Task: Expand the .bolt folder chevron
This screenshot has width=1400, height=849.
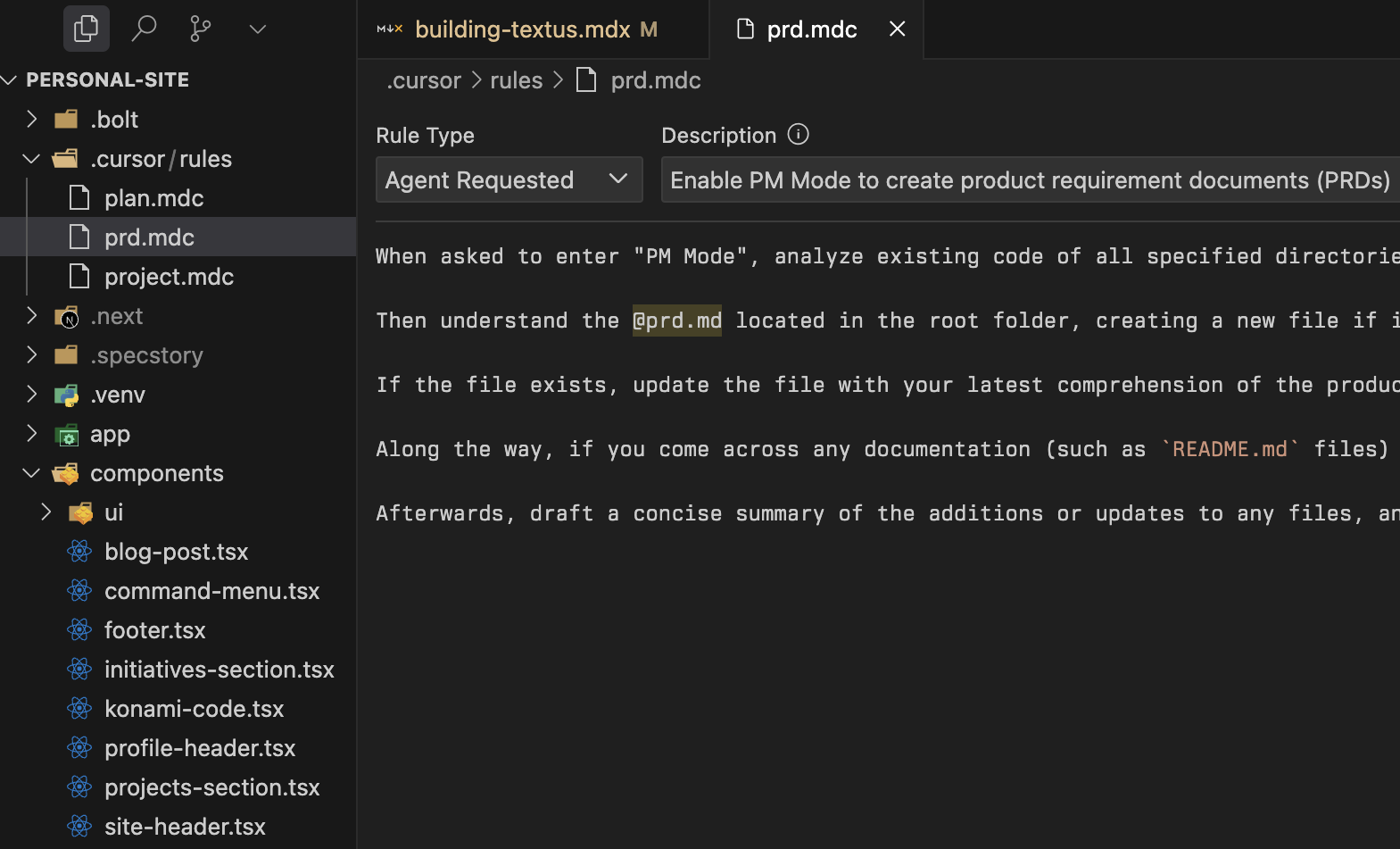Action: [32, 119]
